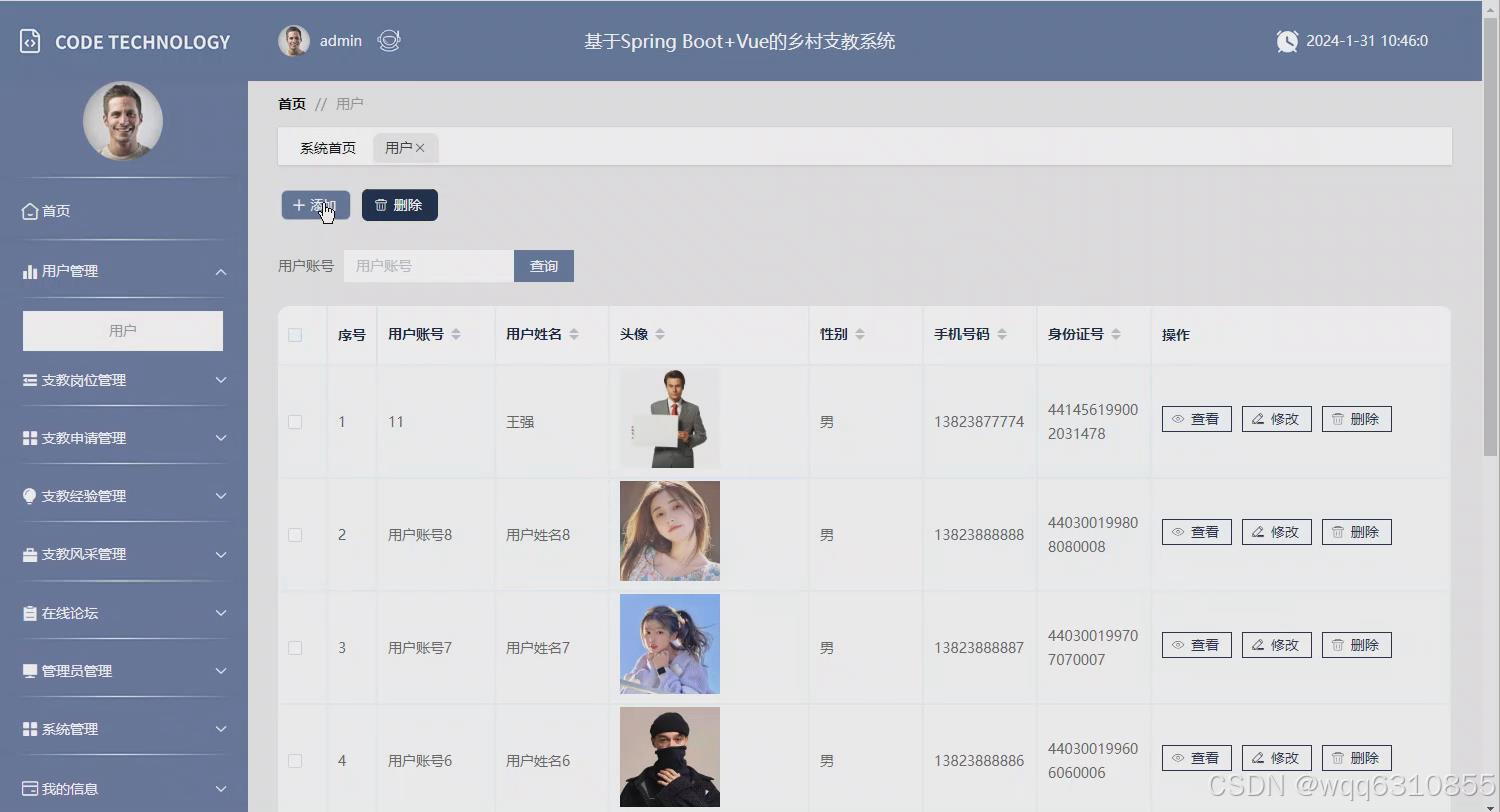Open the 用户 submenu item
This screenshot has width=1500, height=812.
coord(123,331)
